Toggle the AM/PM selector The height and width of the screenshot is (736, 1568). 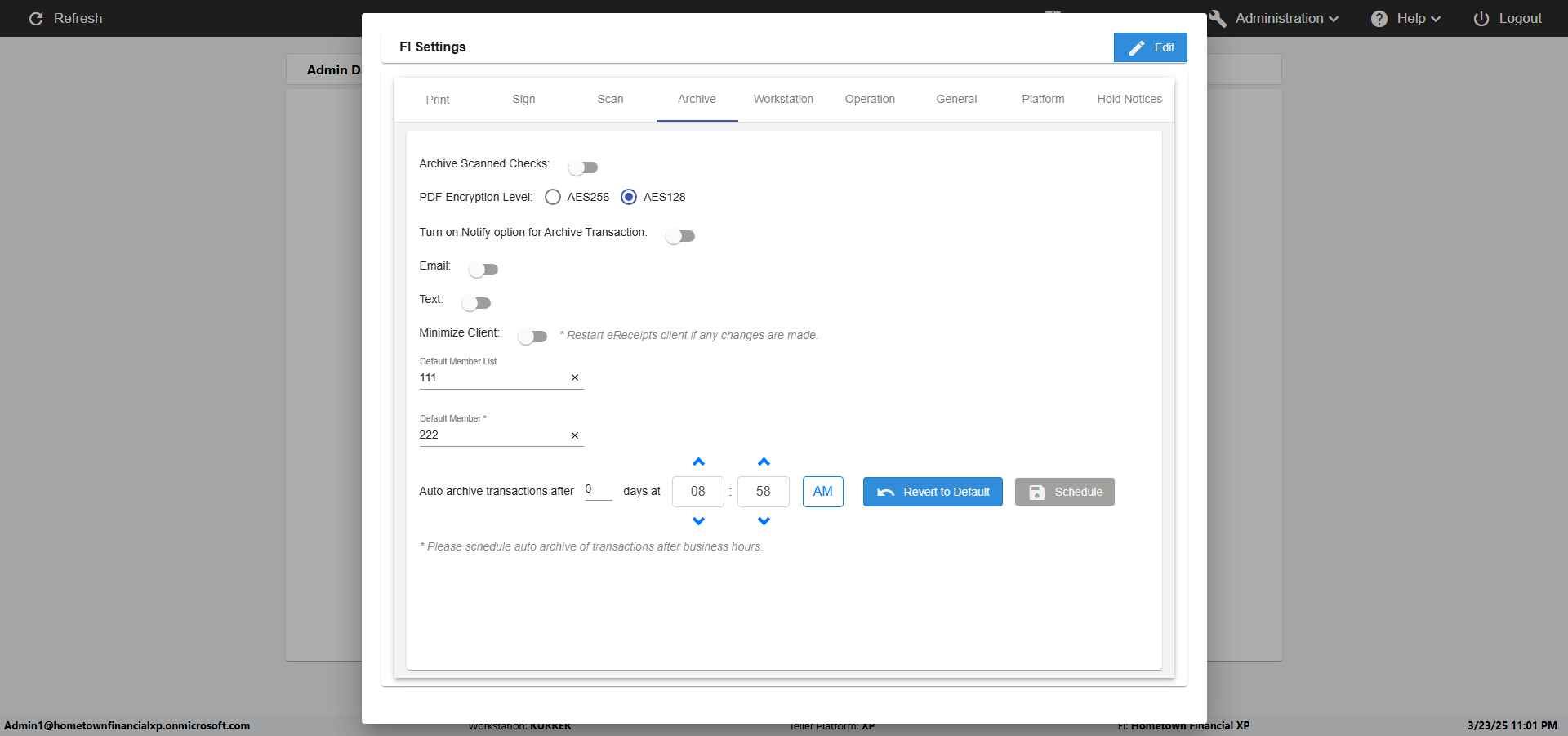click(822, 492)
